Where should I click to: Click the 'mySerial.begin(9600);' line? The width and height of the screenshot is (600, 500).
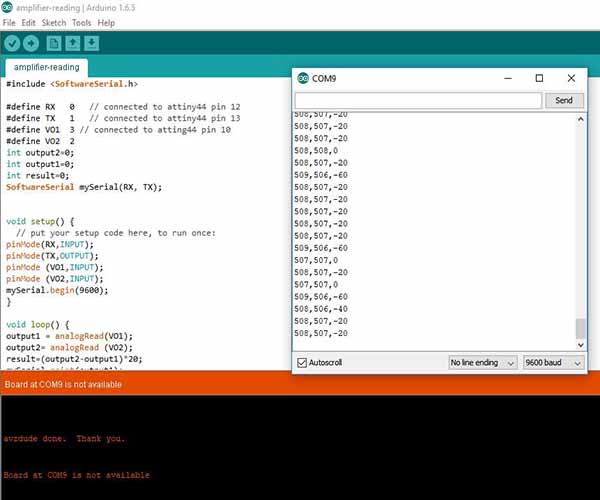pyautogui.click(x=57, y=290)
